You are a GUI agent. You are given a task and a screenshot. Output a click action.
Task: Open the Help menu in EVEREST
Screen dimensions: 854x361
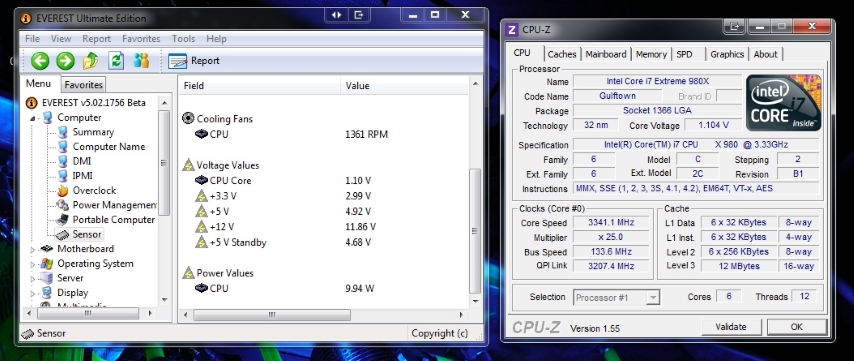[x=216, y=39]
